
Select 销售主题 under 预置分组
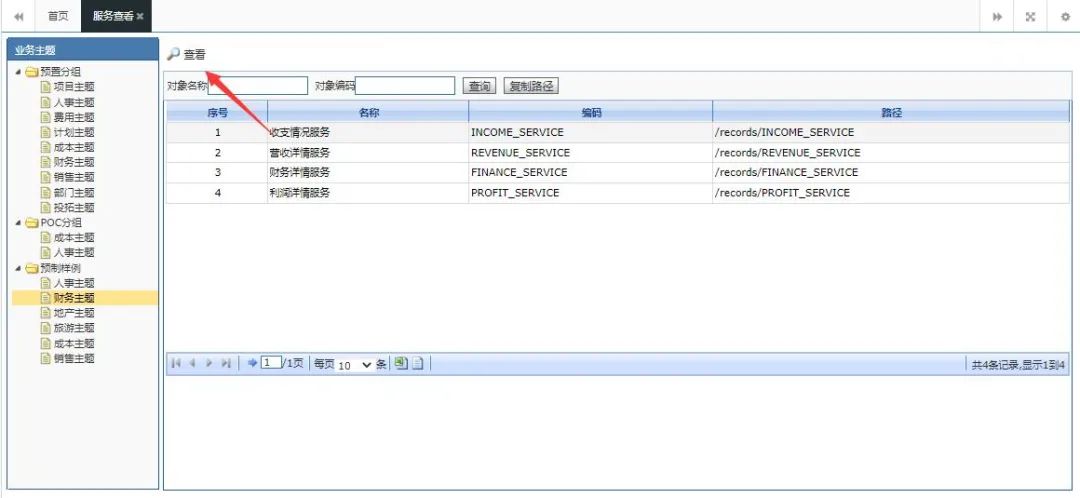74,177
